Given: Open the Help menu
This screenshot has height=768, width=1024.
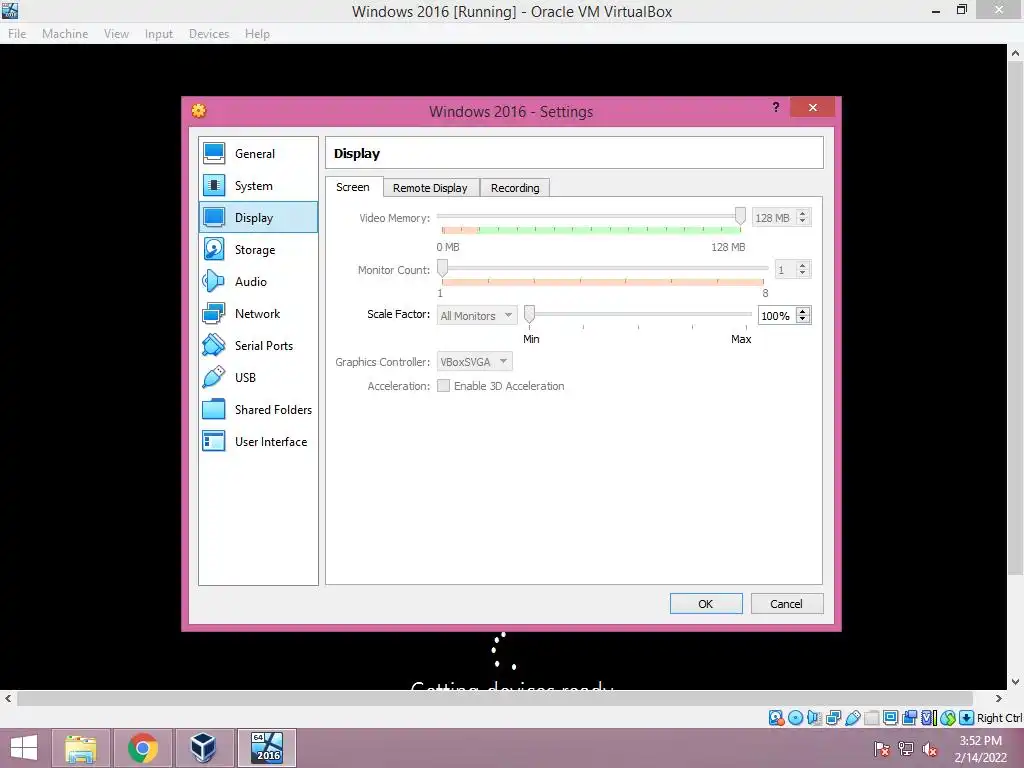Looking at the screenshot, I should 257,33.
